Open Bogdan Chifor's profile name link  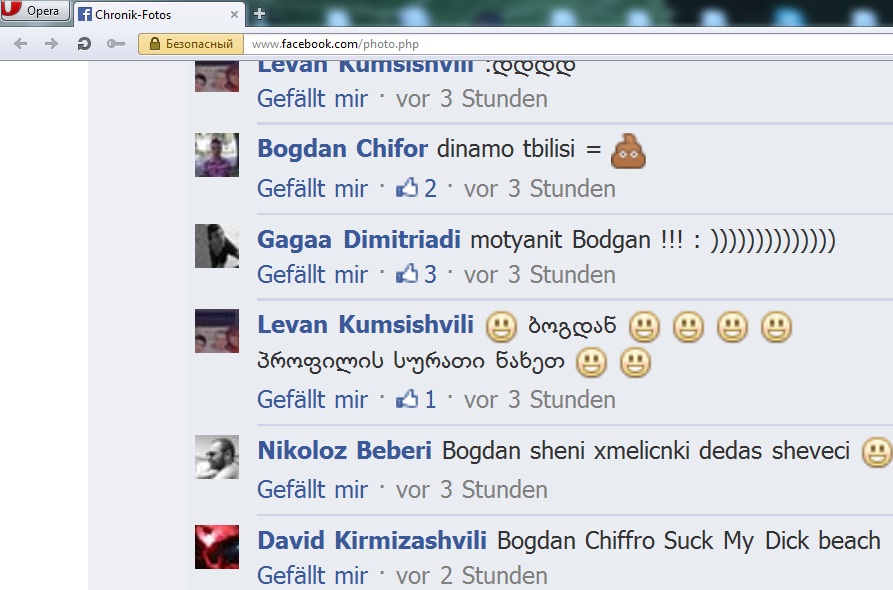pos(342,149)
